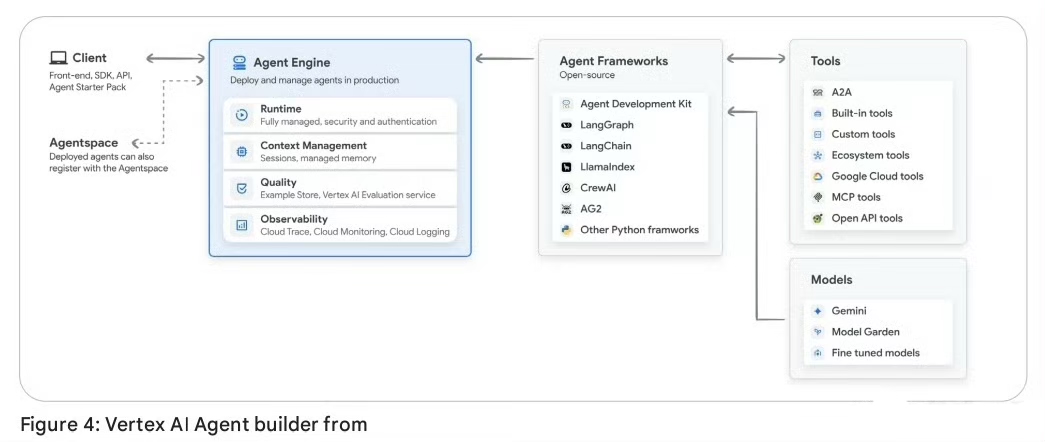This screenshot has height=442, width=1045.
Task: Click the Model Garden entry
Action: coord(865,332)
